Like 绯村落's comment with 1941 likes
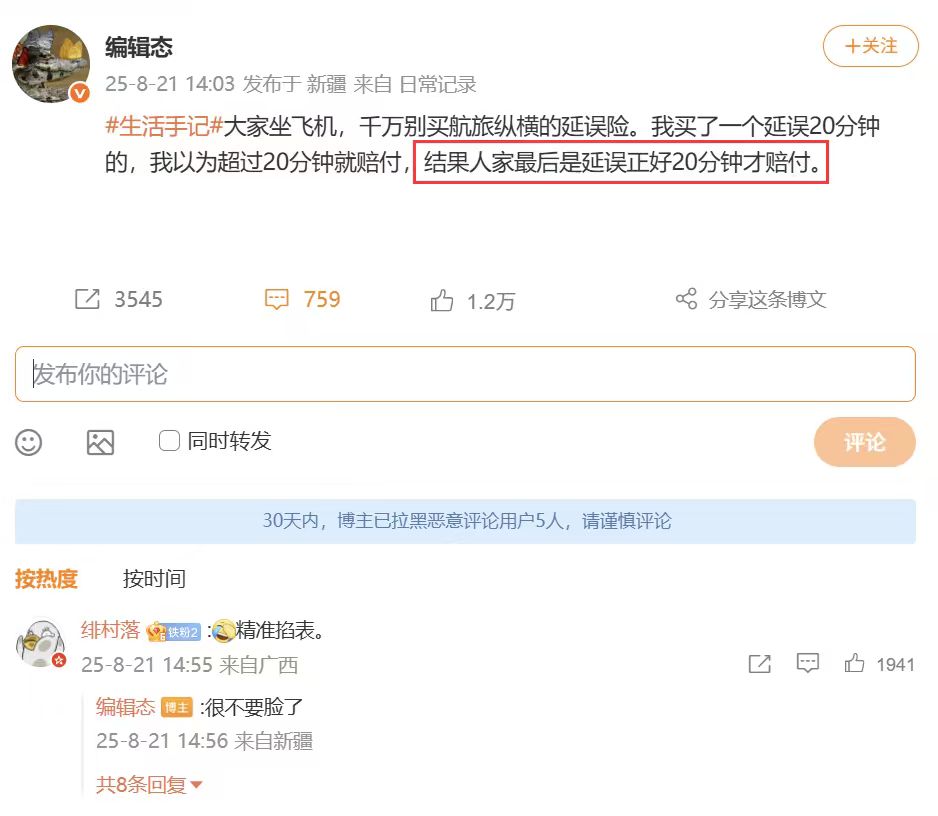938x816 pixels. (854, 663)
